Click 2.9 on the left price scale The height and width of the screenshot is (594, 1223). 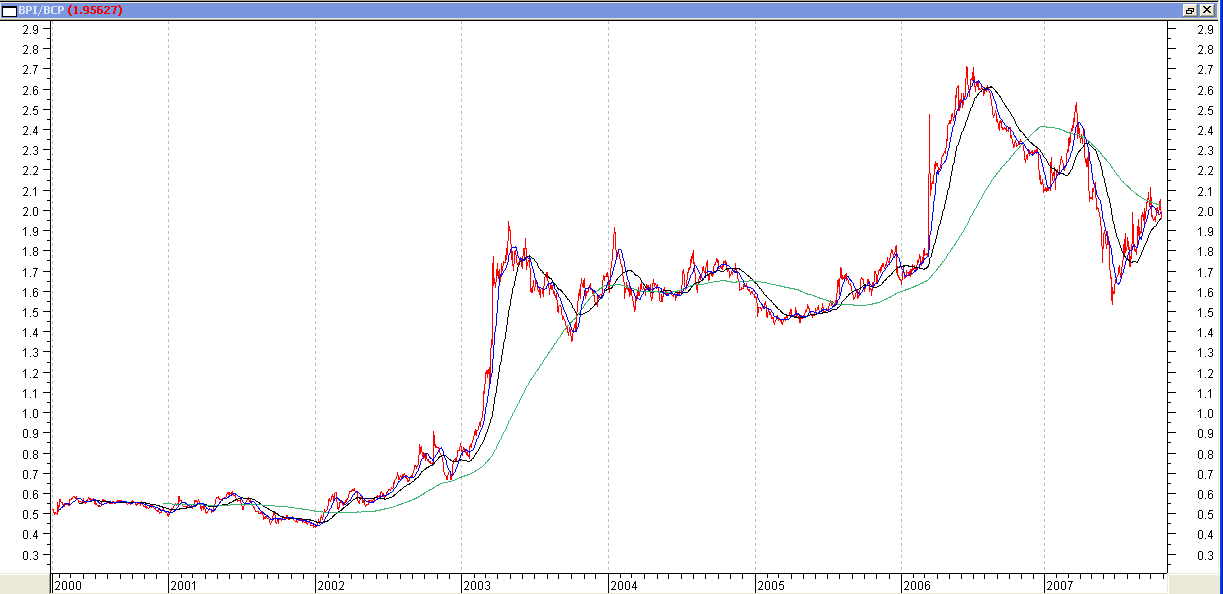30,29
